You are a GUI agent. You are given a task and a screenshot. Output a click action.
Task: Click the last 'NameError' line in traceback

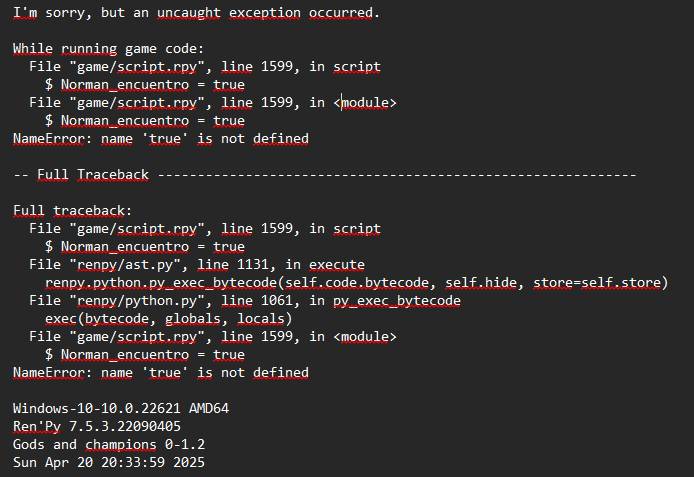click(x=161, y=373)
